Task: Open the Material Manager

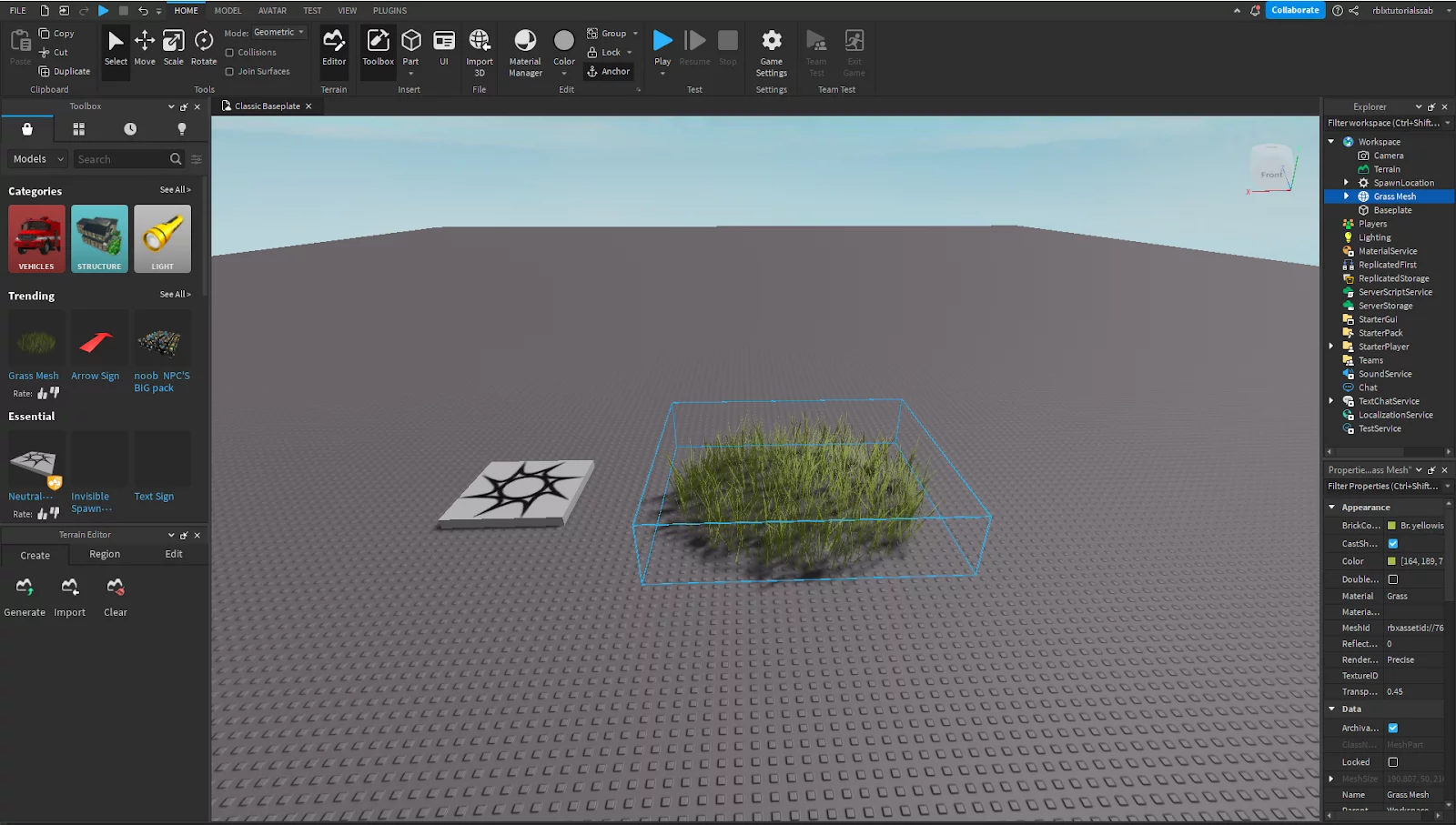Action: [x=525, y=50]
